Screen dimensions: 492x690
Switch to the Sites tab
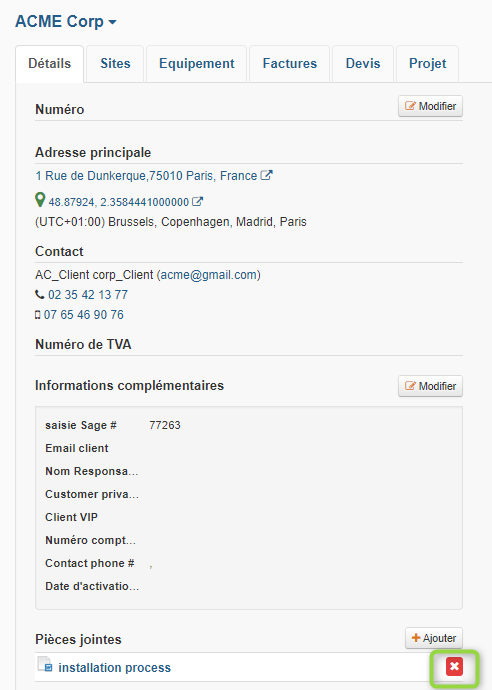tap(115, 63)
